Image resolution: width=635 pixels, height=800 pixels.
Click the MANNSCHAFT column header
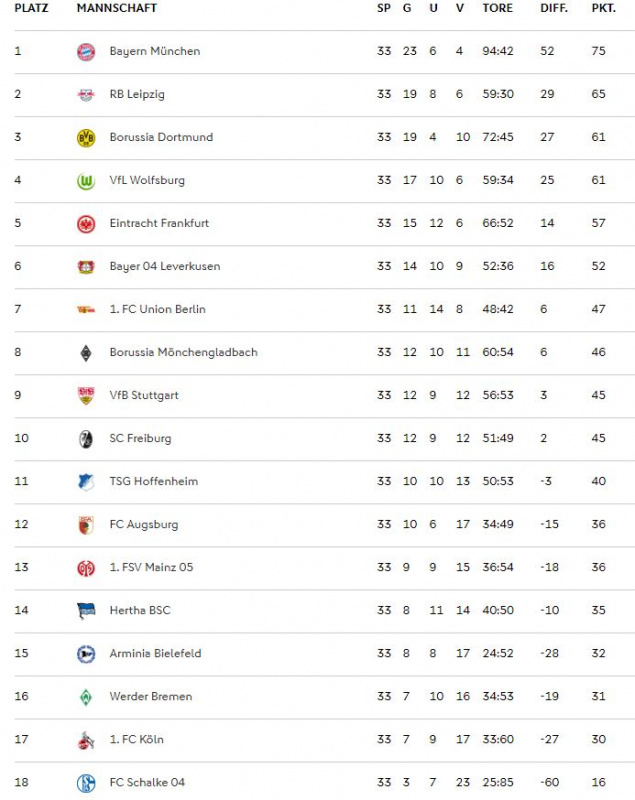tap(117, 8)
